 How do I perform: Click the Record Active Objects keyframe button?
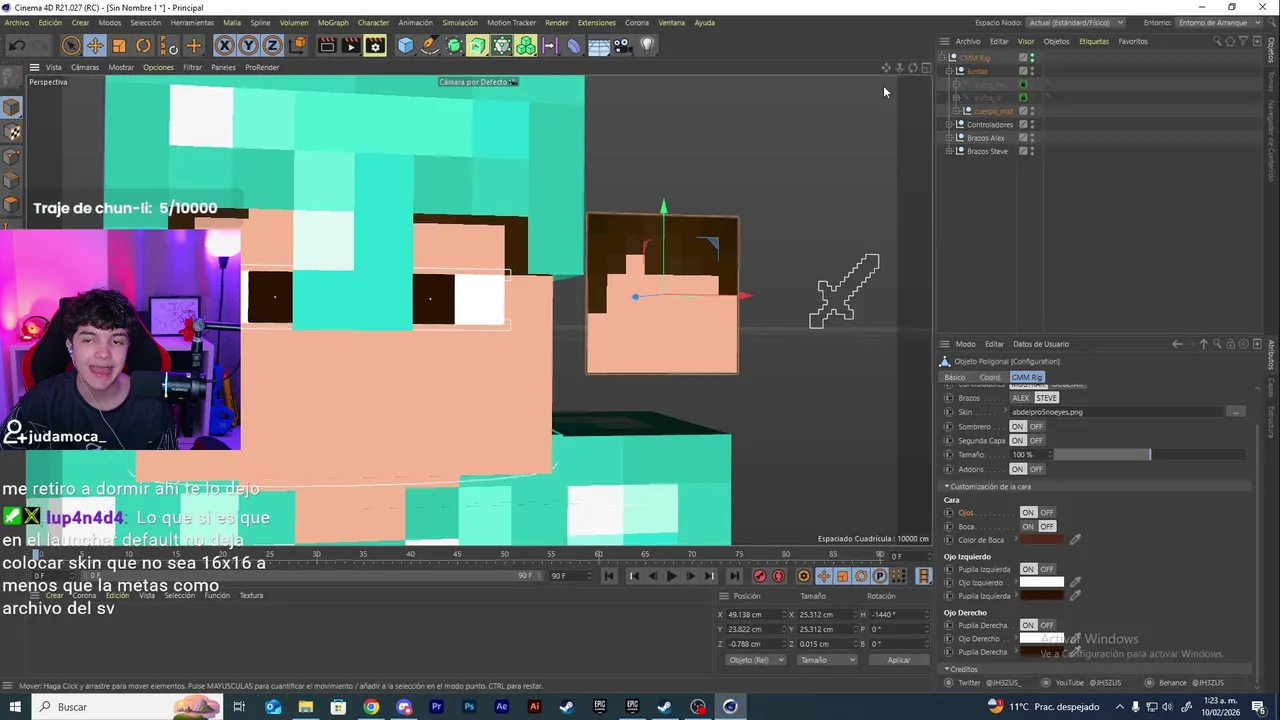tap(759, 576)
